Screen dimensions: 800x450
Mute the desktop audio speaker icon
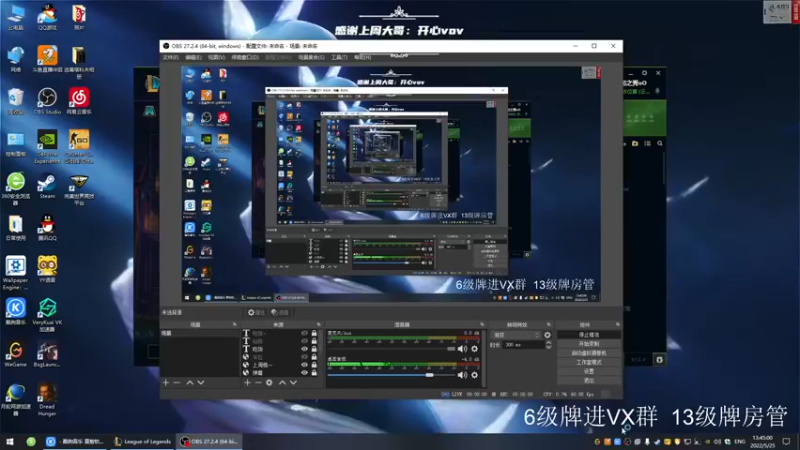[x=462, y=375]
